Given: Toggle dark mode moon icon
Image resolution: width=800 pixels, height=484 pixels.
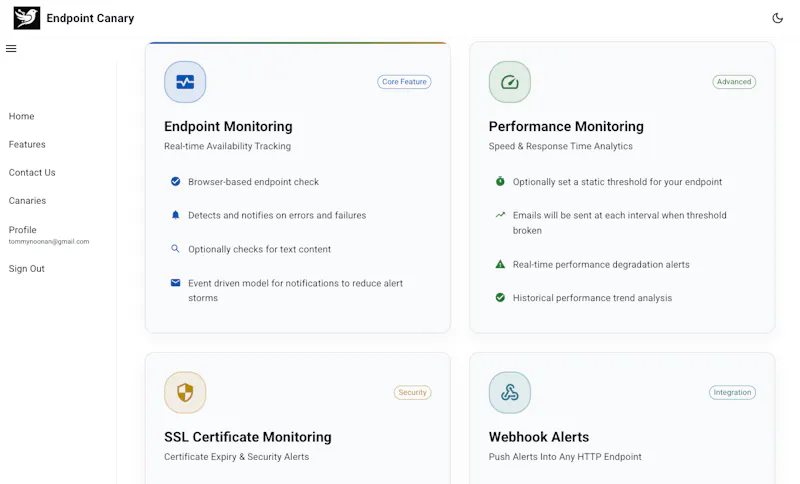Looking at the screenshot, I should click(777, 18).
